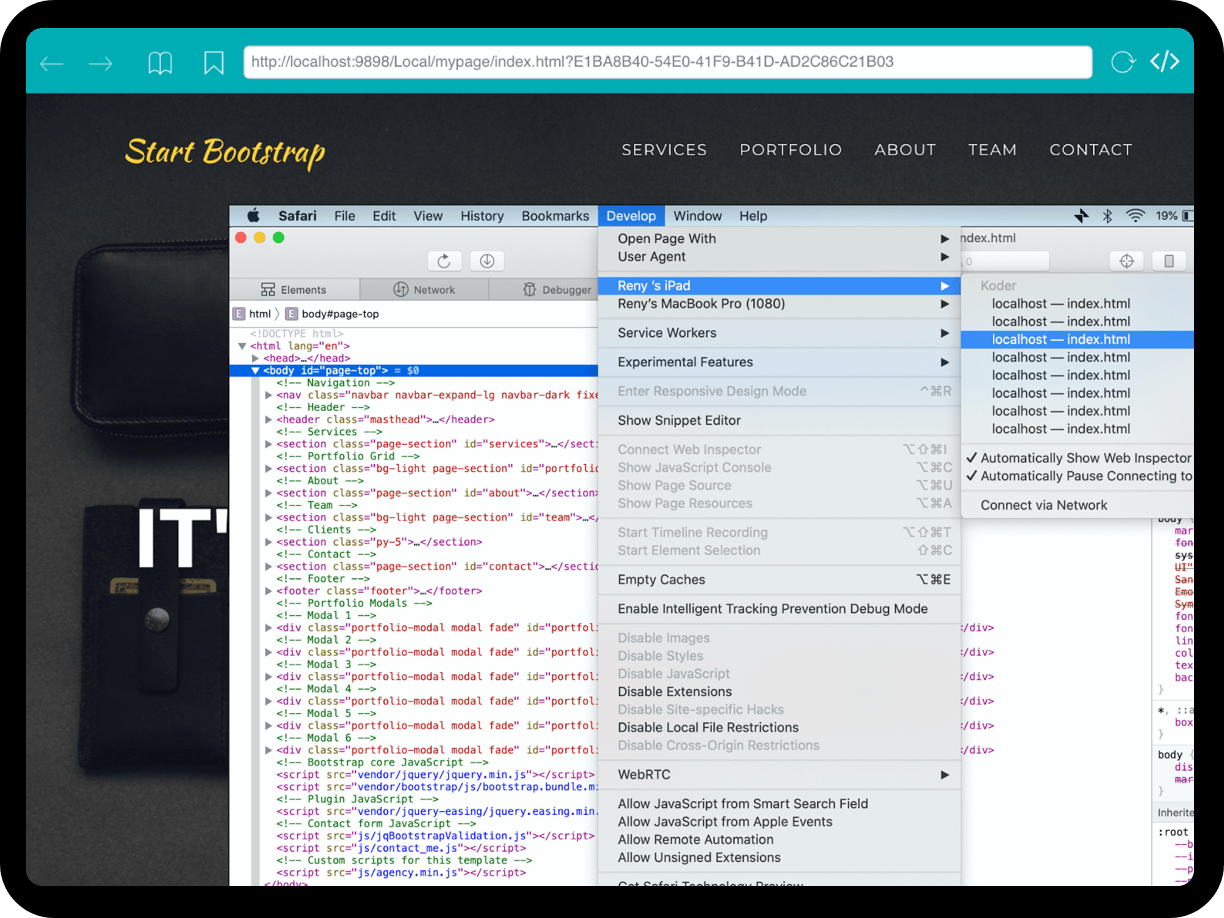Click the bookmarks book icon in browser toolbar
Viewport: 1224px width, 918px height.
click(159, 61)
